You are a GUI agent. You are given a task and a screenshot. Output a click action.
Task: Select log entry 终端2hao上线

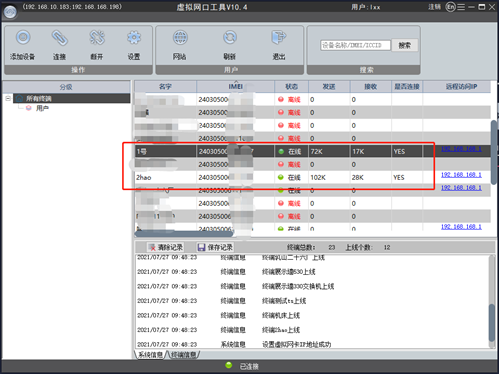(x=281, y=330)
